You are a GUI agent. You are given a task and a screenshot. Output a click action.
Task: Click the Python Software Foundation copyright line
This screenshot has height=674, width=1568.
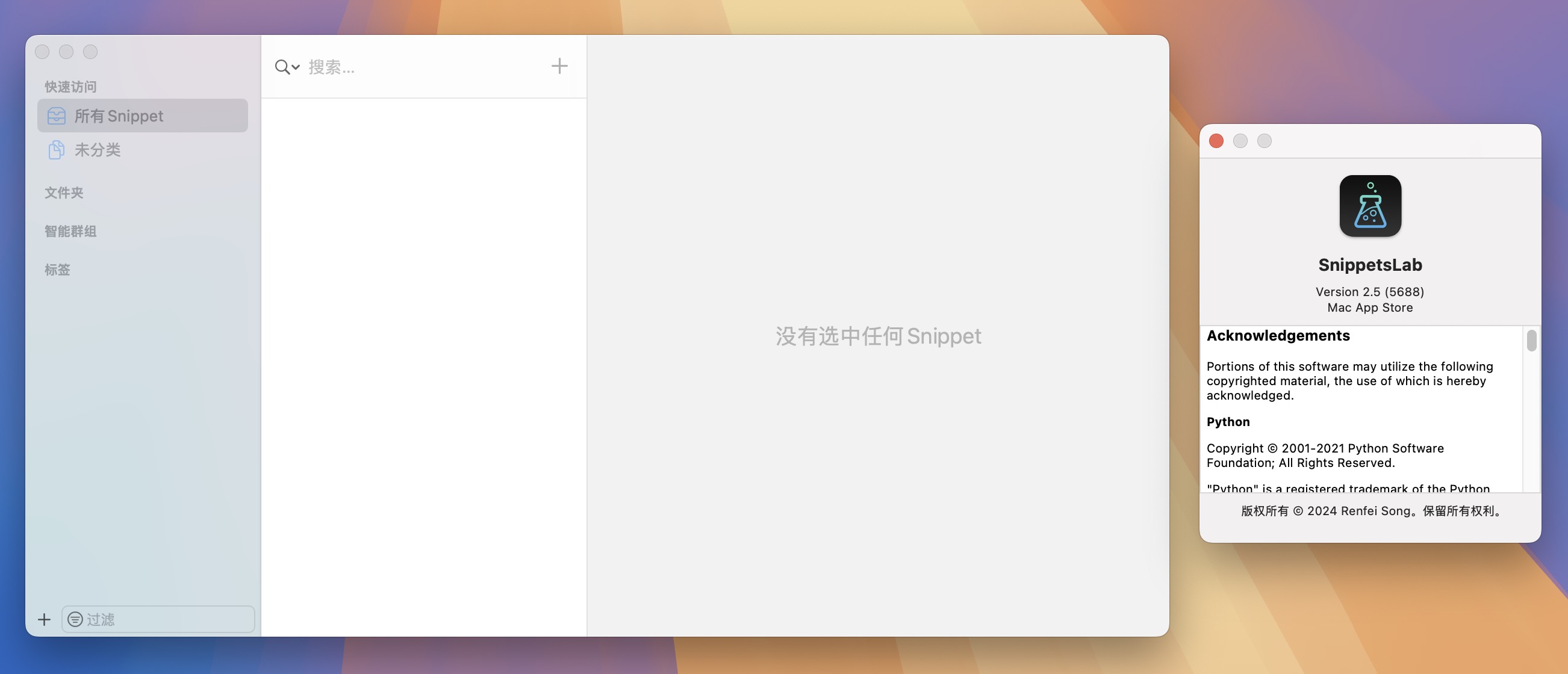pos(1325,456)
